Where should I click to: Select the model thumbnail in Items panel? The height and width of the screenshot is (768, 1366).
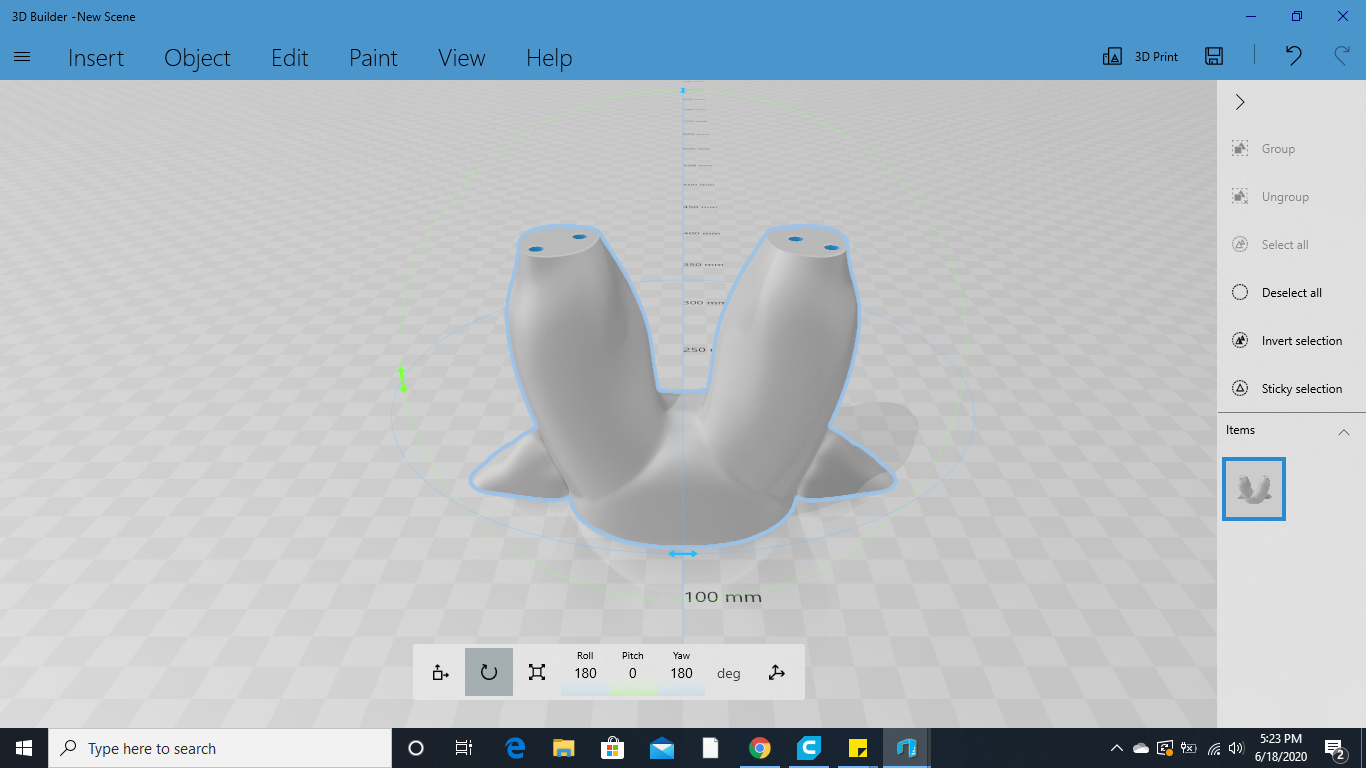click(1253, 488)
